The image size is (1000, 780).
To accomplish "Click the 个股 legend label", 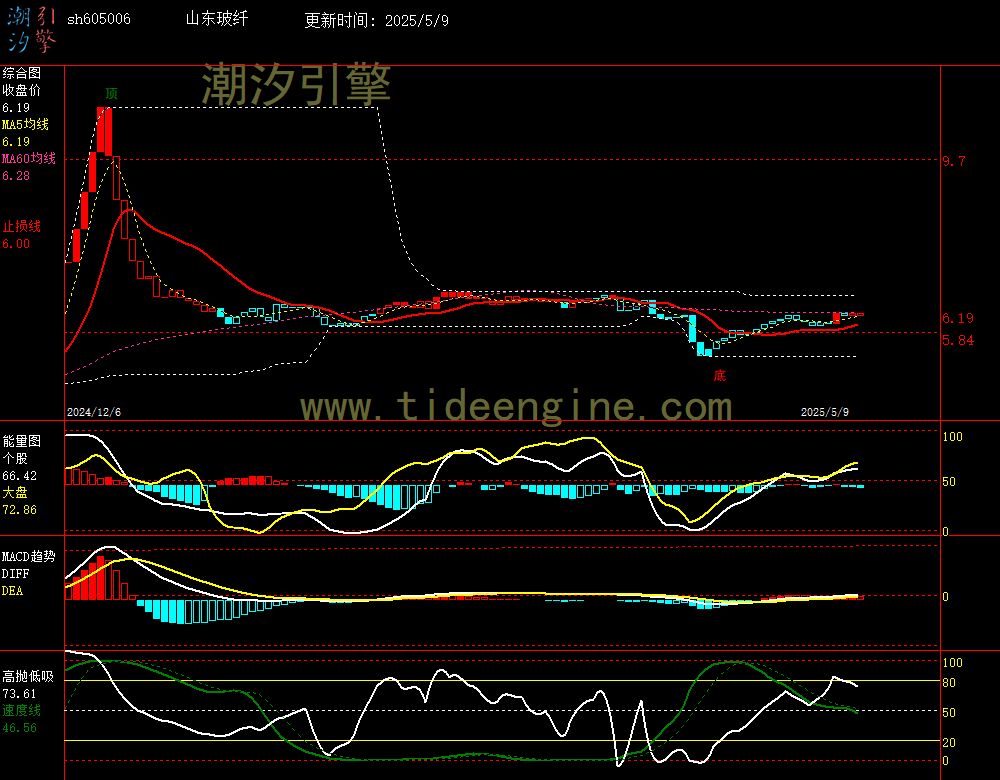I will [15, 458].
